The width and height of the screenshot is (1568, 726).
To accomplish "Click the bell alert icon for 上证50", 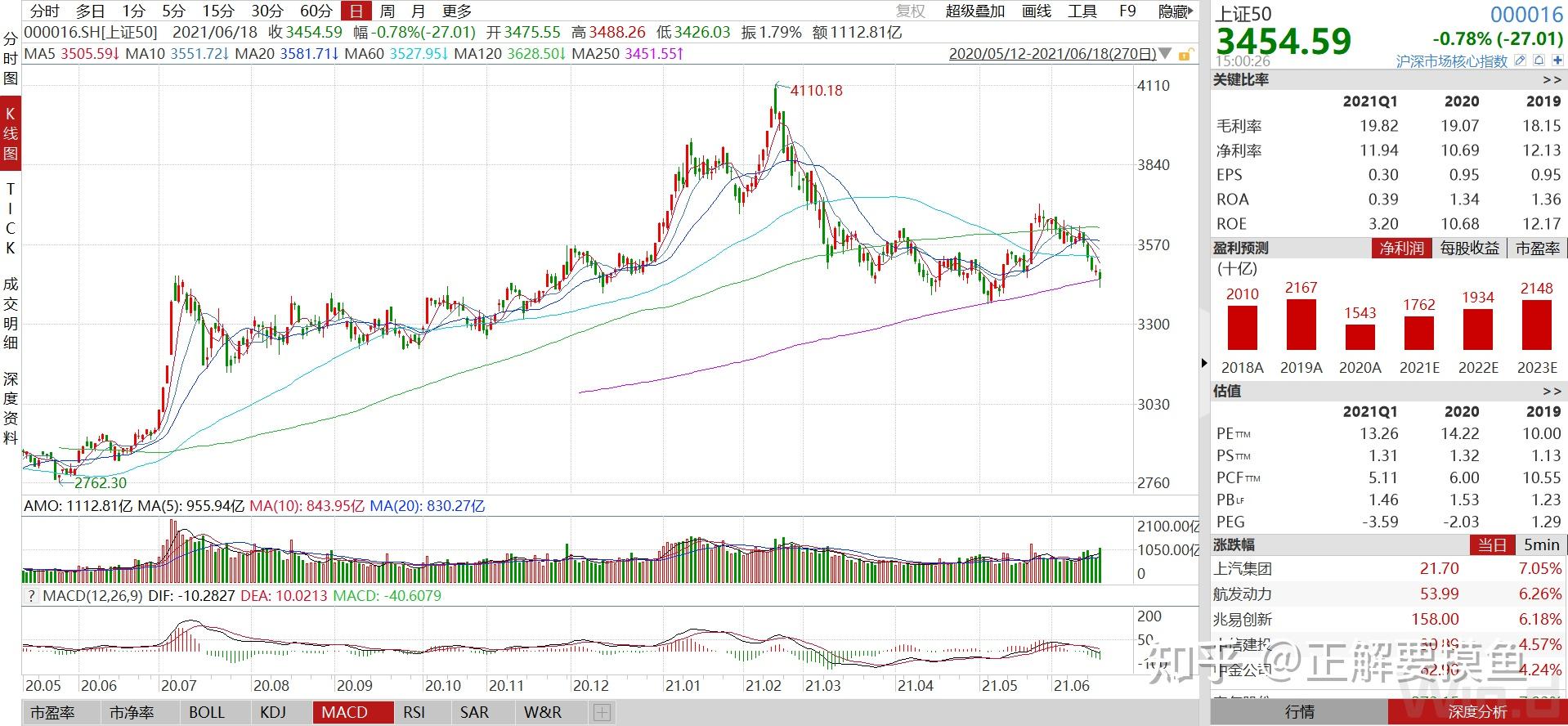I will [x=1538, y=60].
